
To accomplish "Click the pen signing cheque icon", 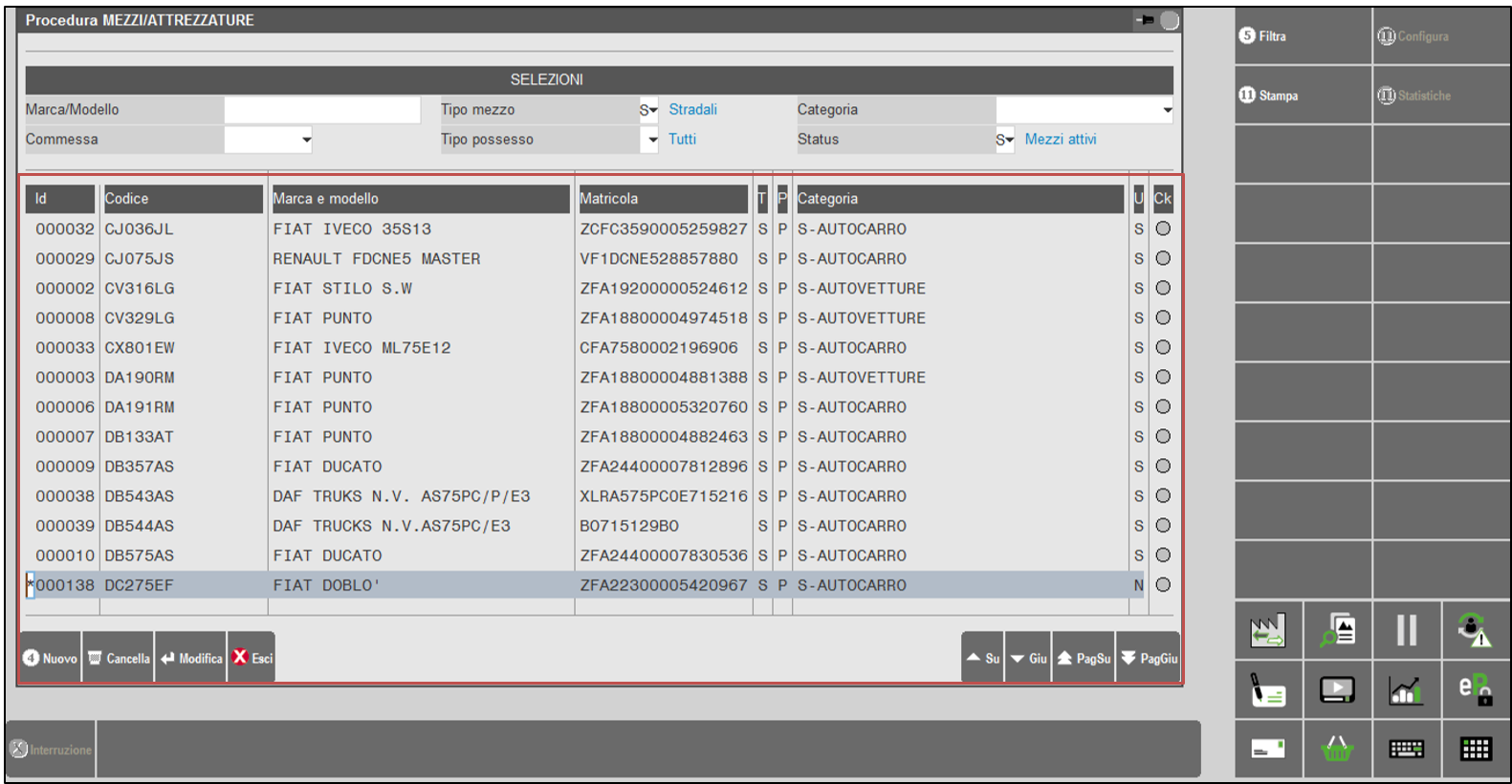I will (1268, 689).
